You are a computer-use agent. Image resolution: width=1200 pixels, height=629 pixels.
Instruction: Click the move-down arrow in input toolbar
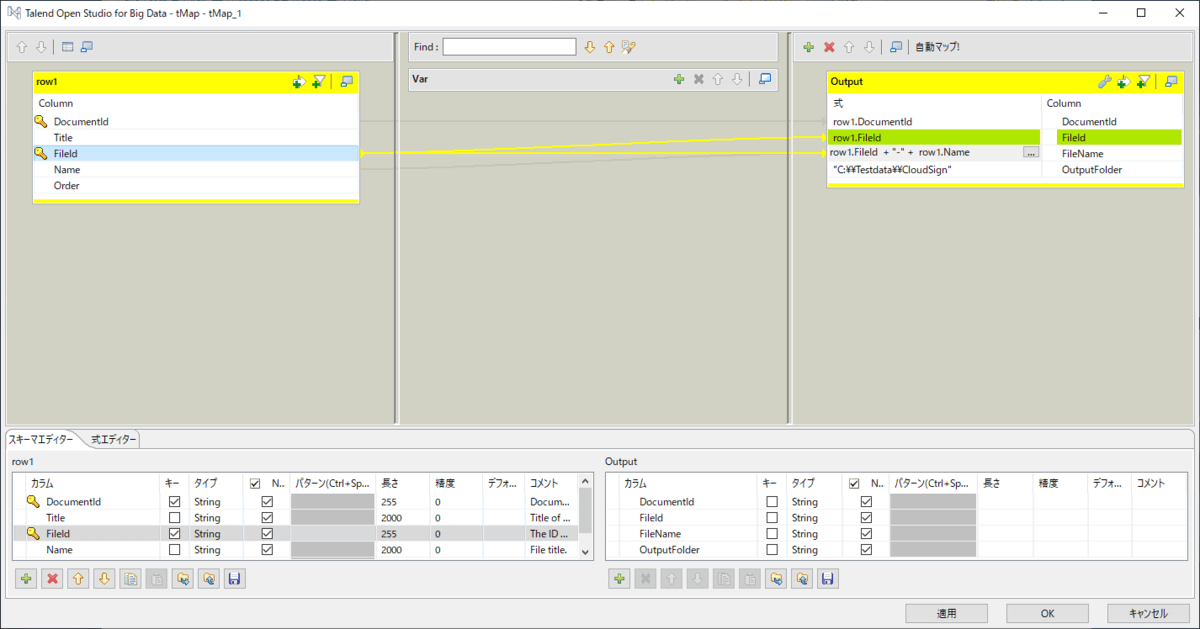[x=41, y=47]
